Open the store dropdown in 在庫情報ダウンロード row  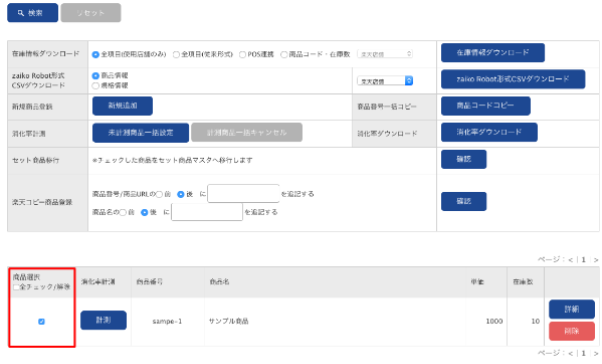point(385,54)
